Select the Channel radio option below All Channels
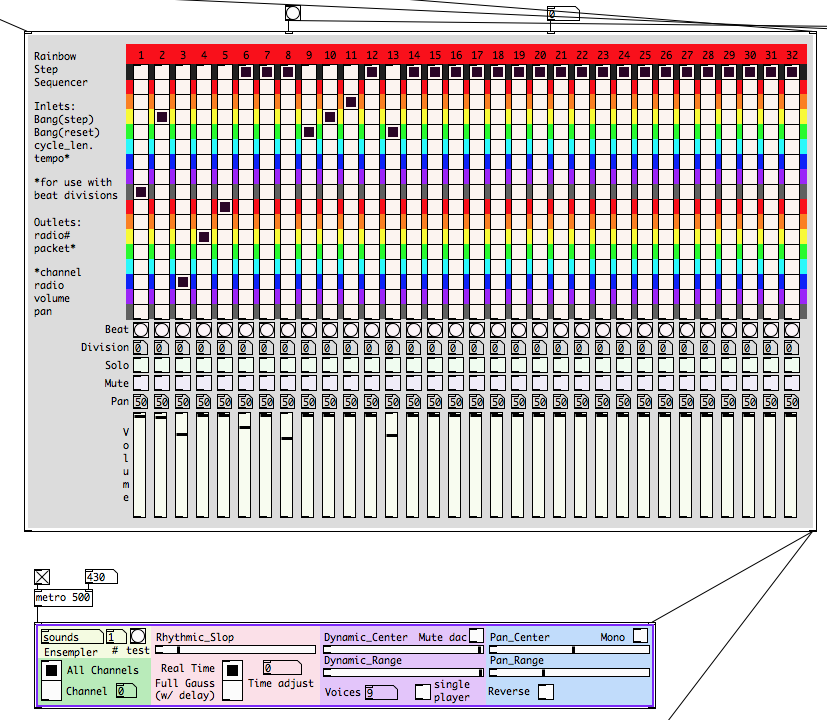The width and height of the screenshot is (827, 720). click(x=50, y=691)
